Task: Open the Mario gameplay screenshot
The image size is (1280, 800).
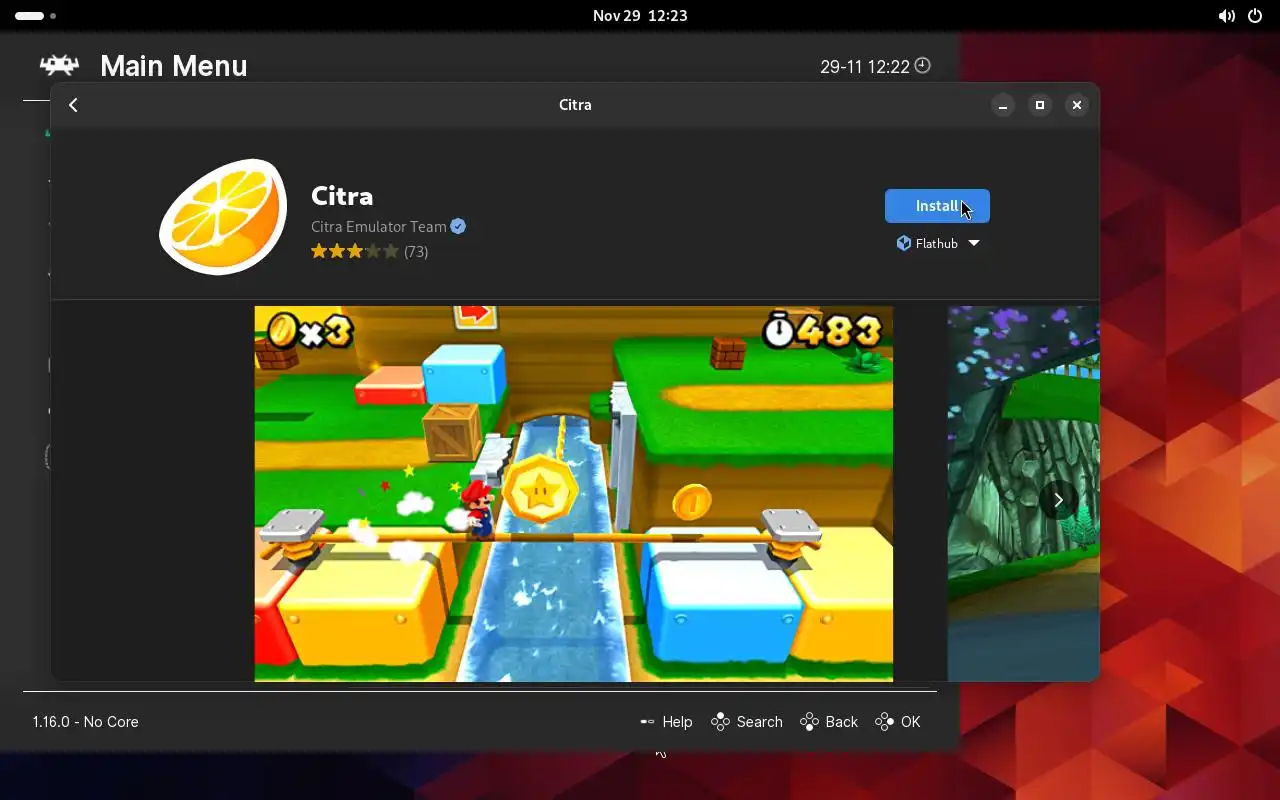Action: [574, 494]
